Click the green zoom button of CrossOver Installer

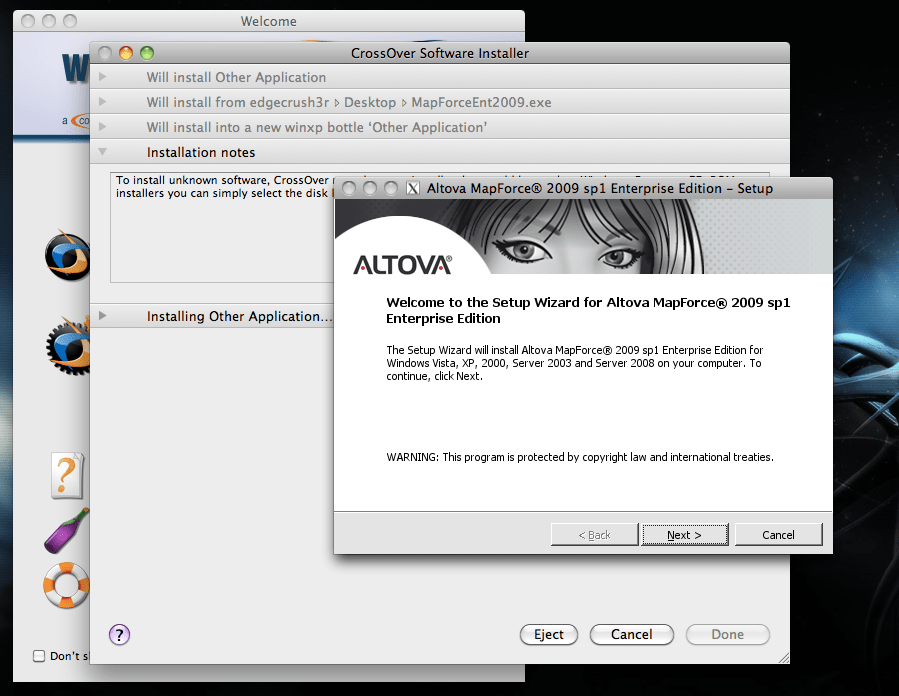(147, 53)
